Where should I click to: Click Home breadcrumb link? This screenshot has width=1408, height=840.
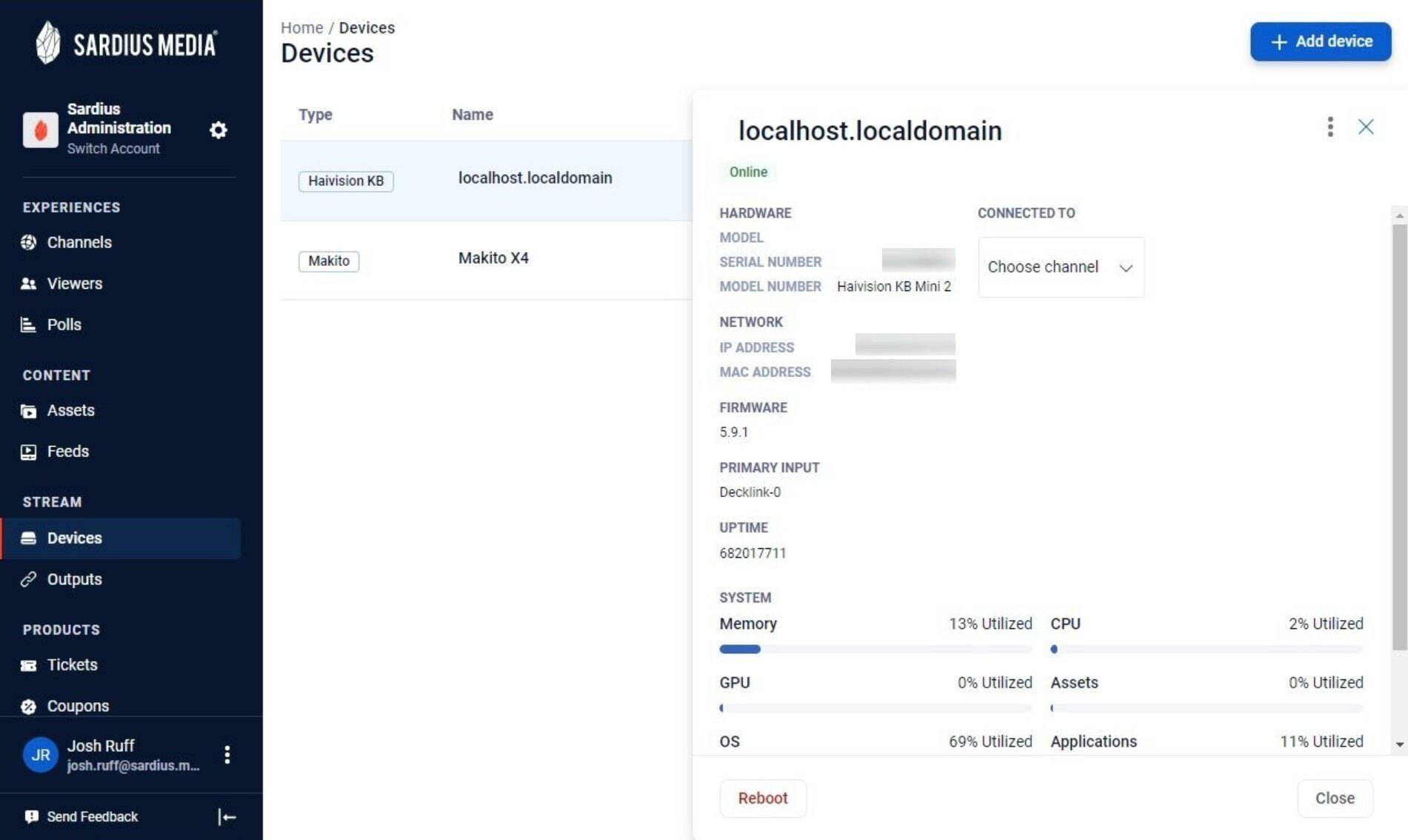click(x=302, y=28)
